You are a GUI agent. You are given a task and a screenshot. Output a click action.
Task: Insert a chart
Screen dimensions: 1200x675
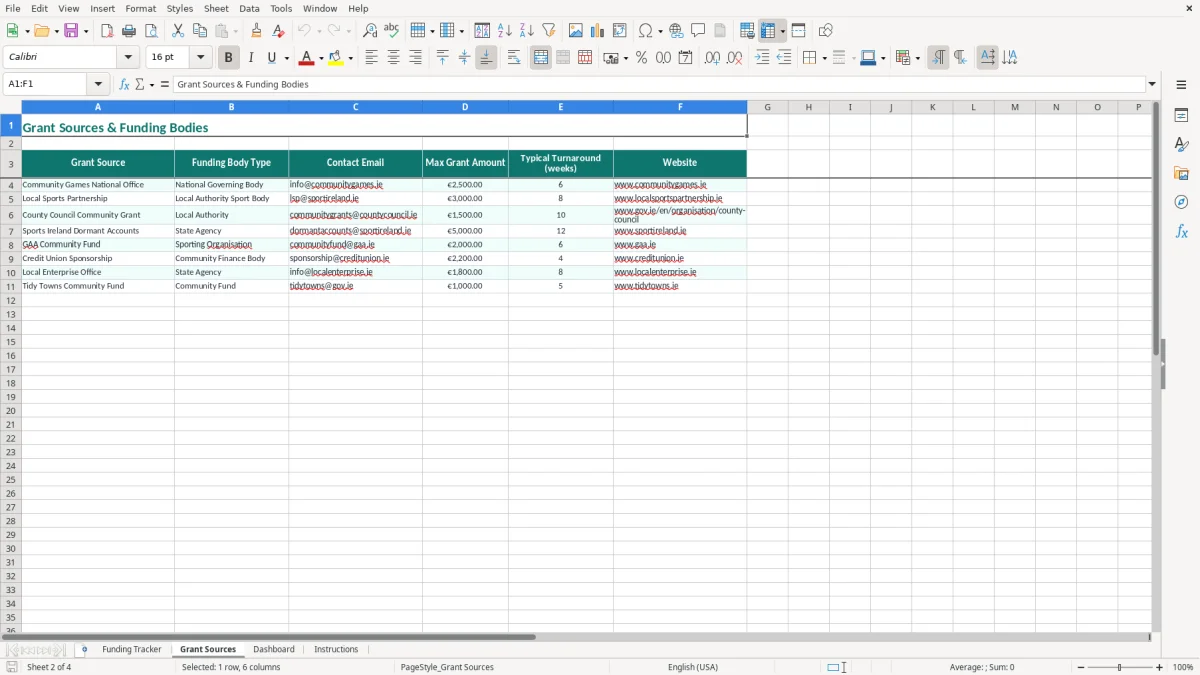pos(598,31)
